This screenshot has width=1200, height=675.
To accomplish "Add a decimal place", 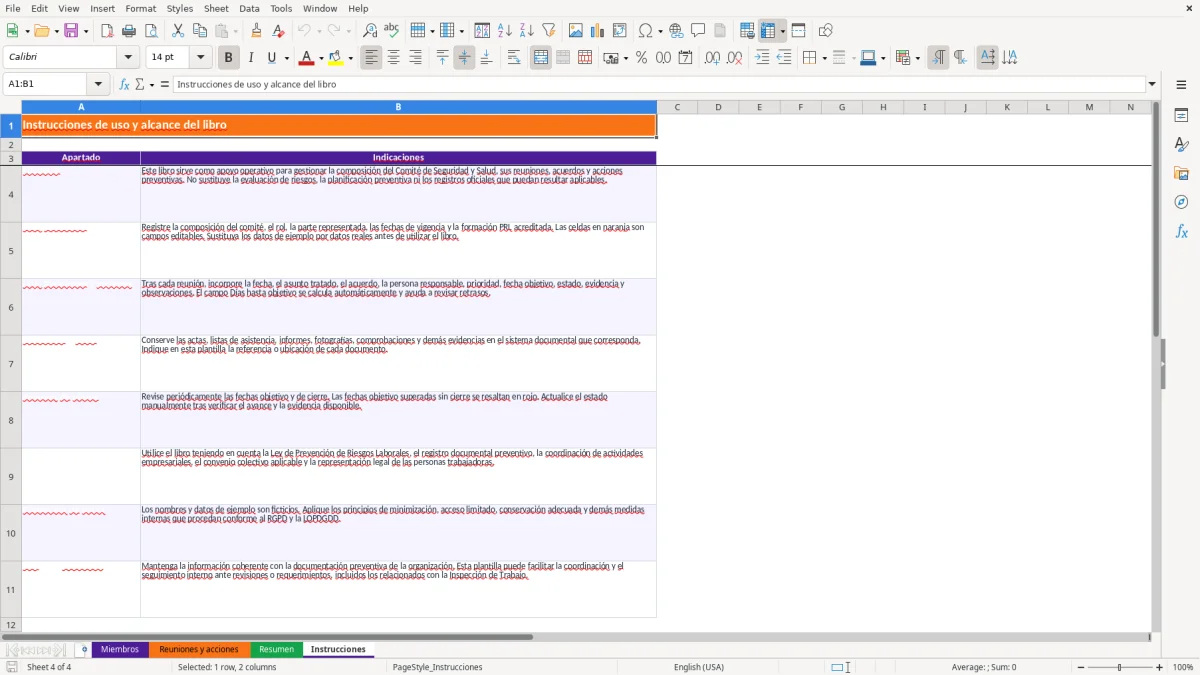I will 712,58.
